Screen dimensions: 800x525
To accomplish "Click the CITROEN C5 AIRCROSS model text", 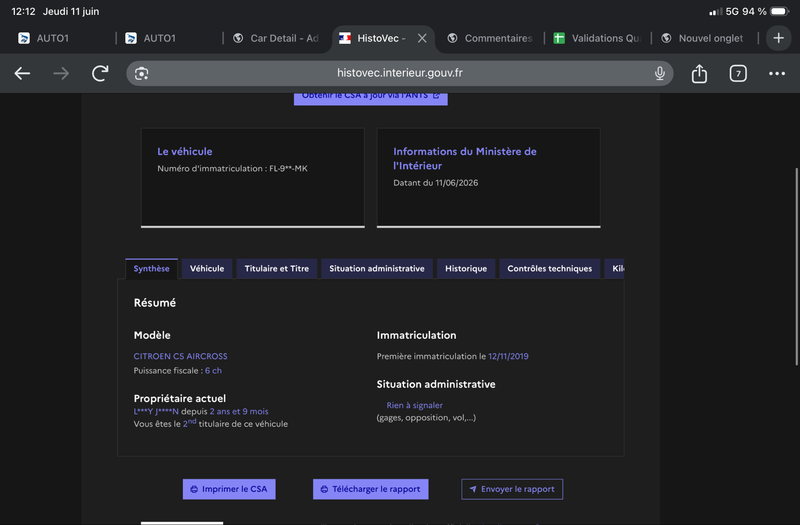I will click(x=181, y=356).
